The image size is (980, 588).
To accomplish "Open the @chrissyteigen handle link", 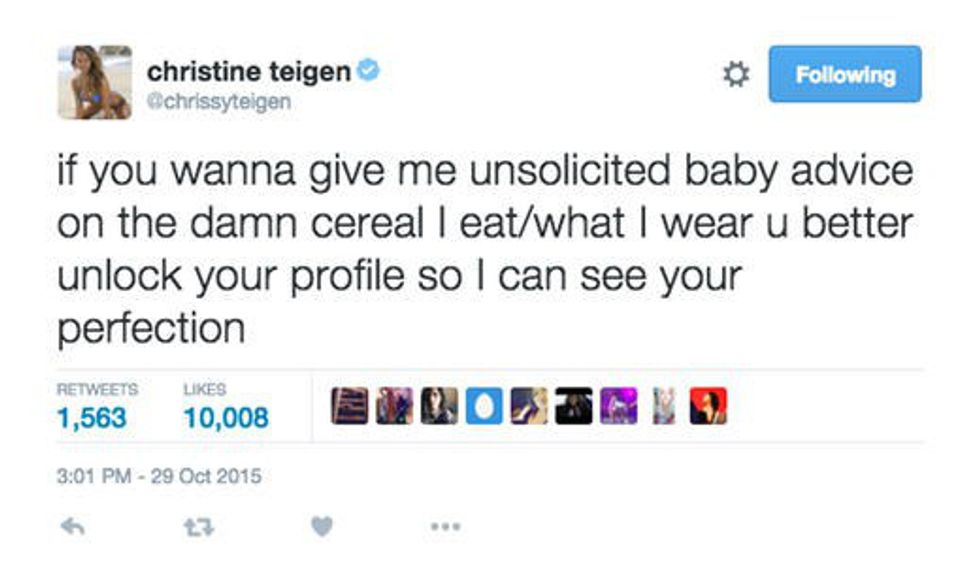I will [219, 101].
